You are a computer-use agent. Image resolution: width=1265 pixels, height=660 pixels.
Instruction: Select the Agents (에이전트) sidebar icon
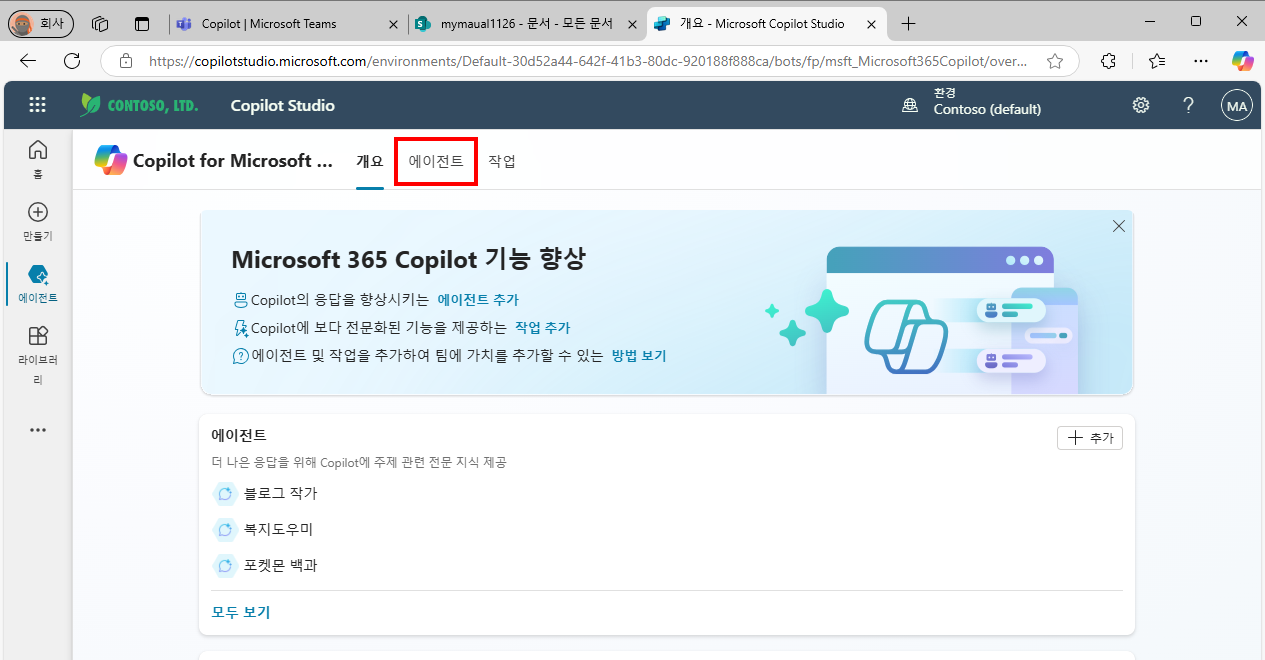coord(38,284)
